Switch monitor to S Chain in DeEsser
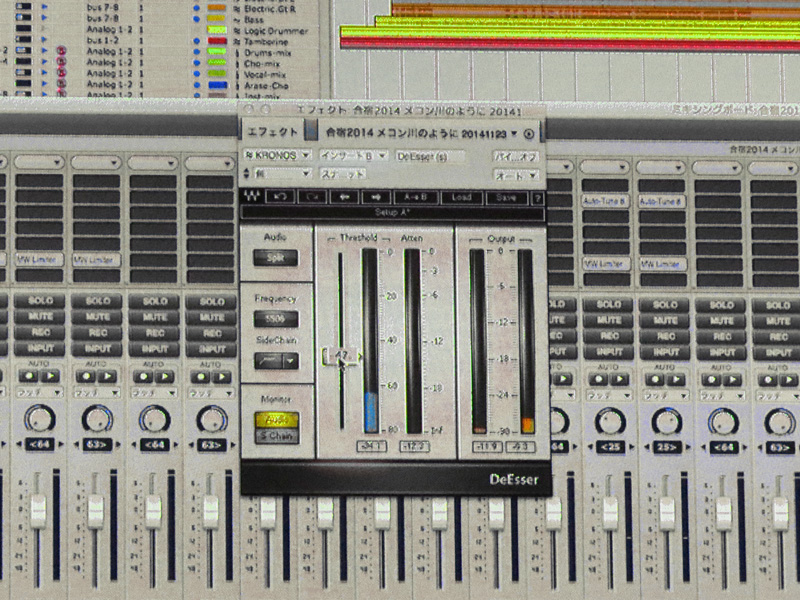The height and width of the screenshot is (600, 800). [x=277, y=436]
